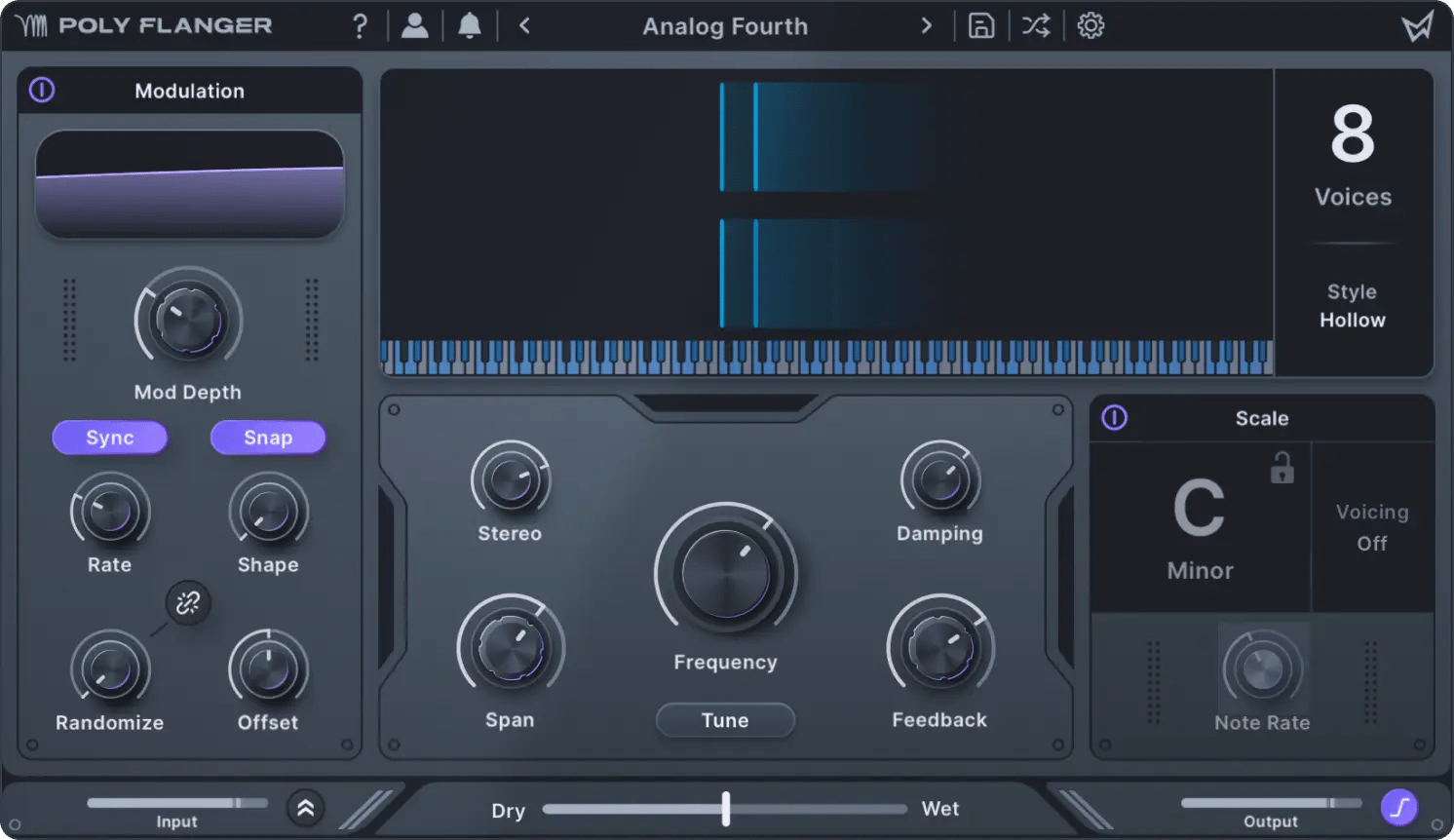
Task: Click the Feedback knob
Action: pyautogui.click(x=940, y=647)
